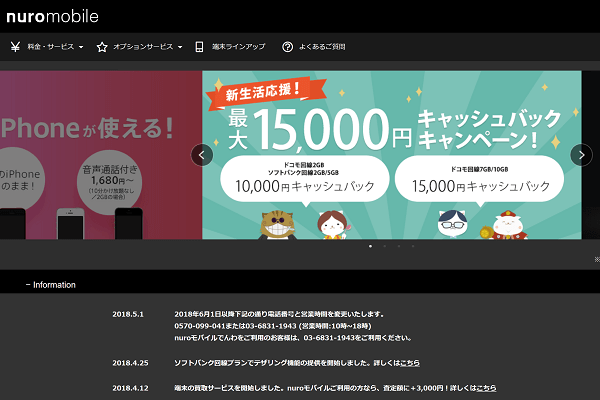Click the yen pricing icon
The width and height of the screenshot is (600, 400).
15,47
